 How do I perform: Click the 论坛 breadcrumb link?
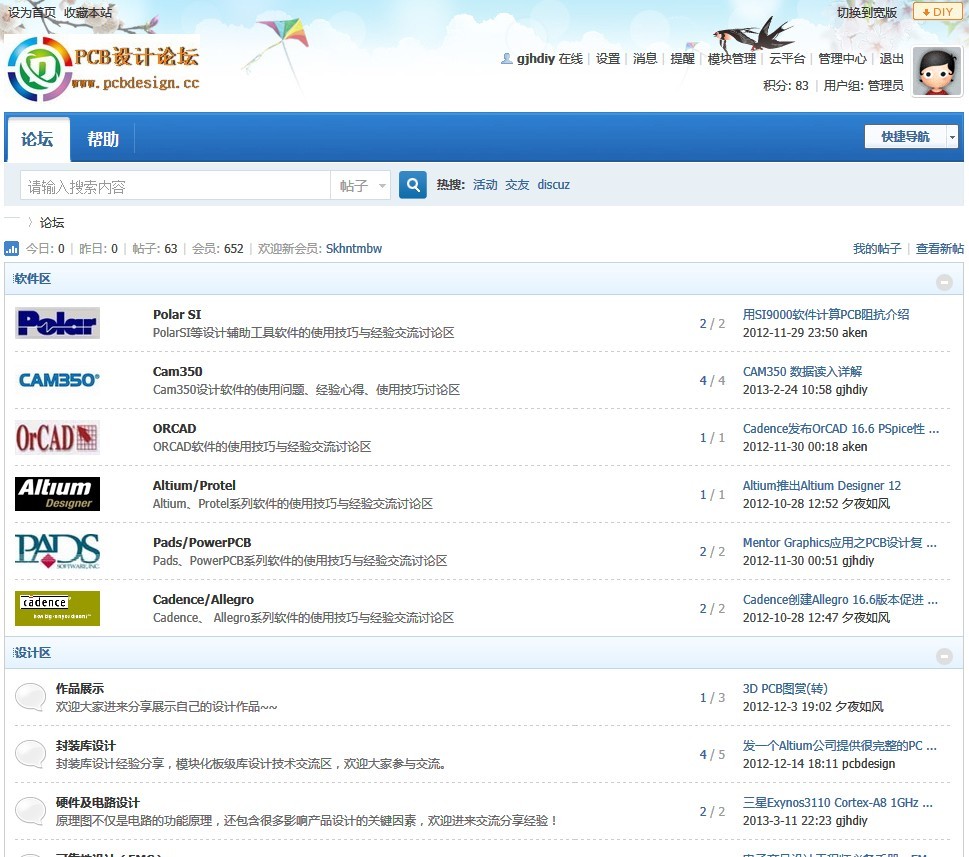pyautogui.click(x=52, y=222)
